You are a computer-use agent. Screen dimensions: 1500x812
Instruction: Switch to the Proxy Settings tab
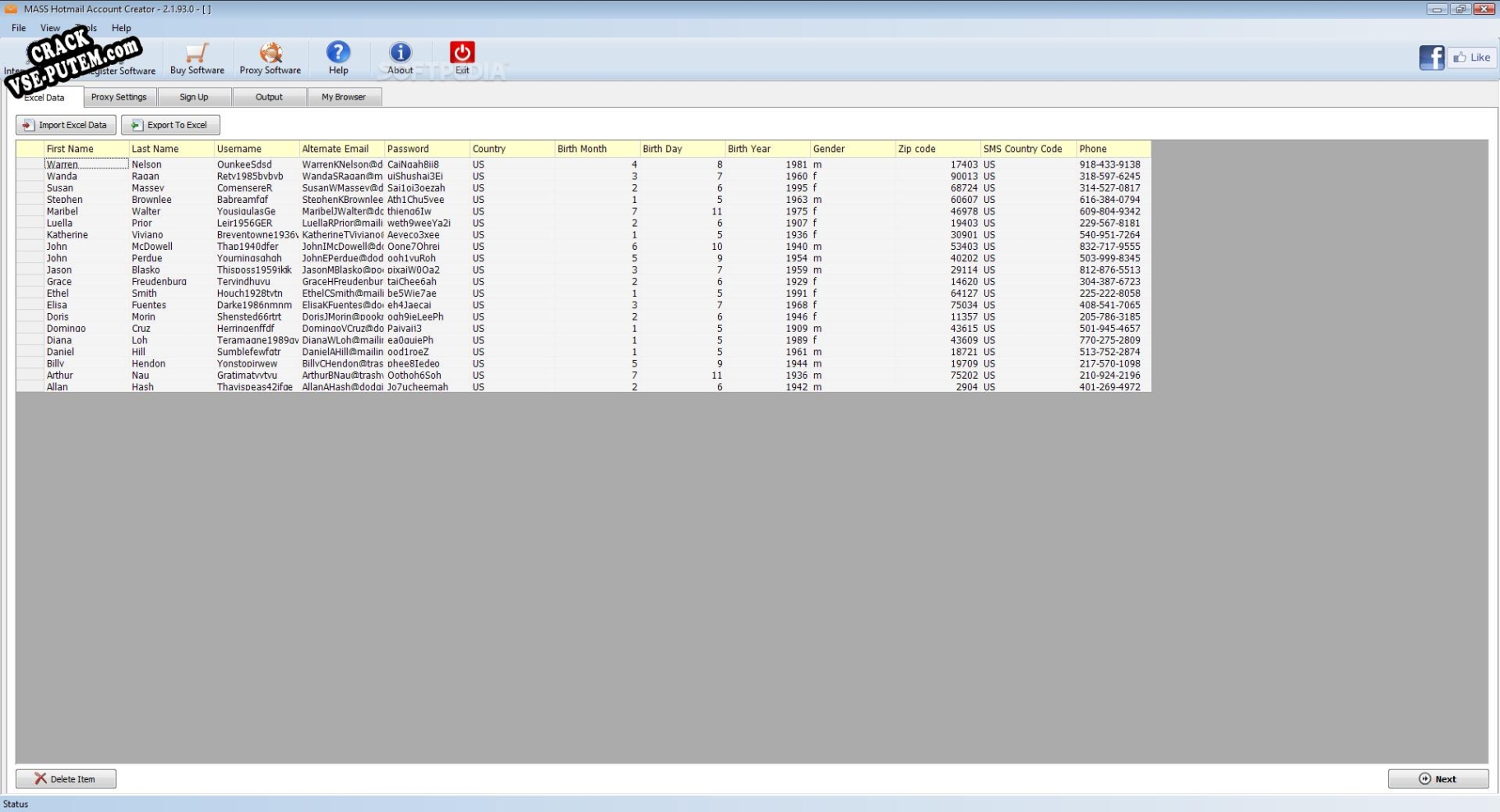(119, 97)
